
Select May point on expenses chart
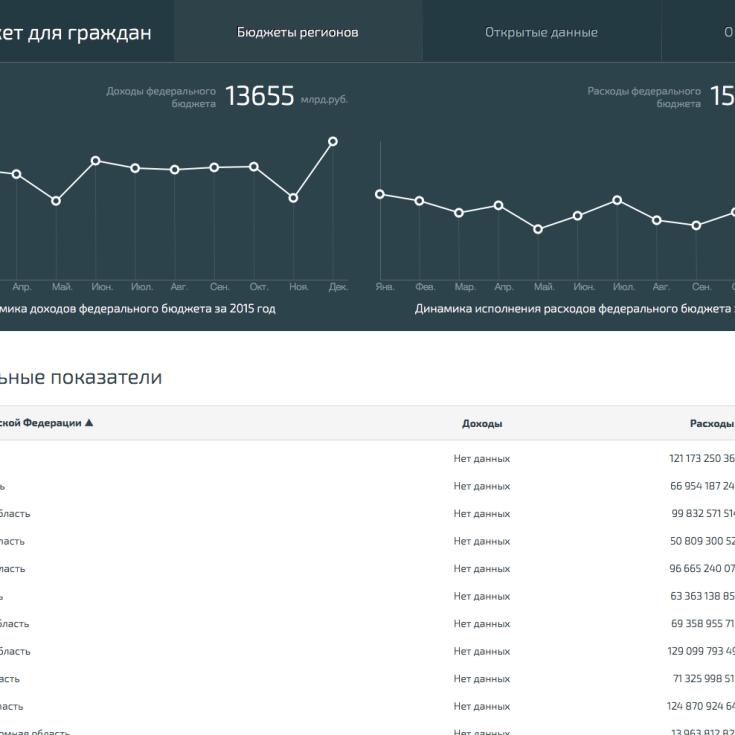click(538, 229)
